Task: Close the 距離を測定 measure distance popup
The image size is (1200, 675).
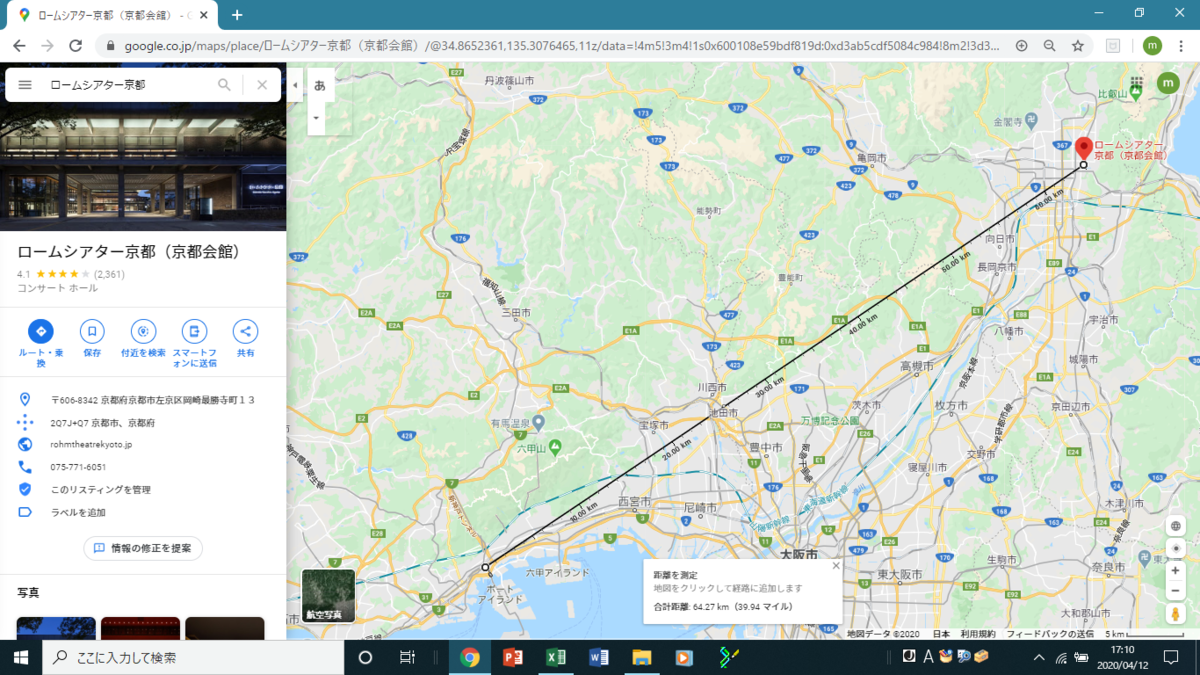Action: pyautogui.click(x=836, y=566)
